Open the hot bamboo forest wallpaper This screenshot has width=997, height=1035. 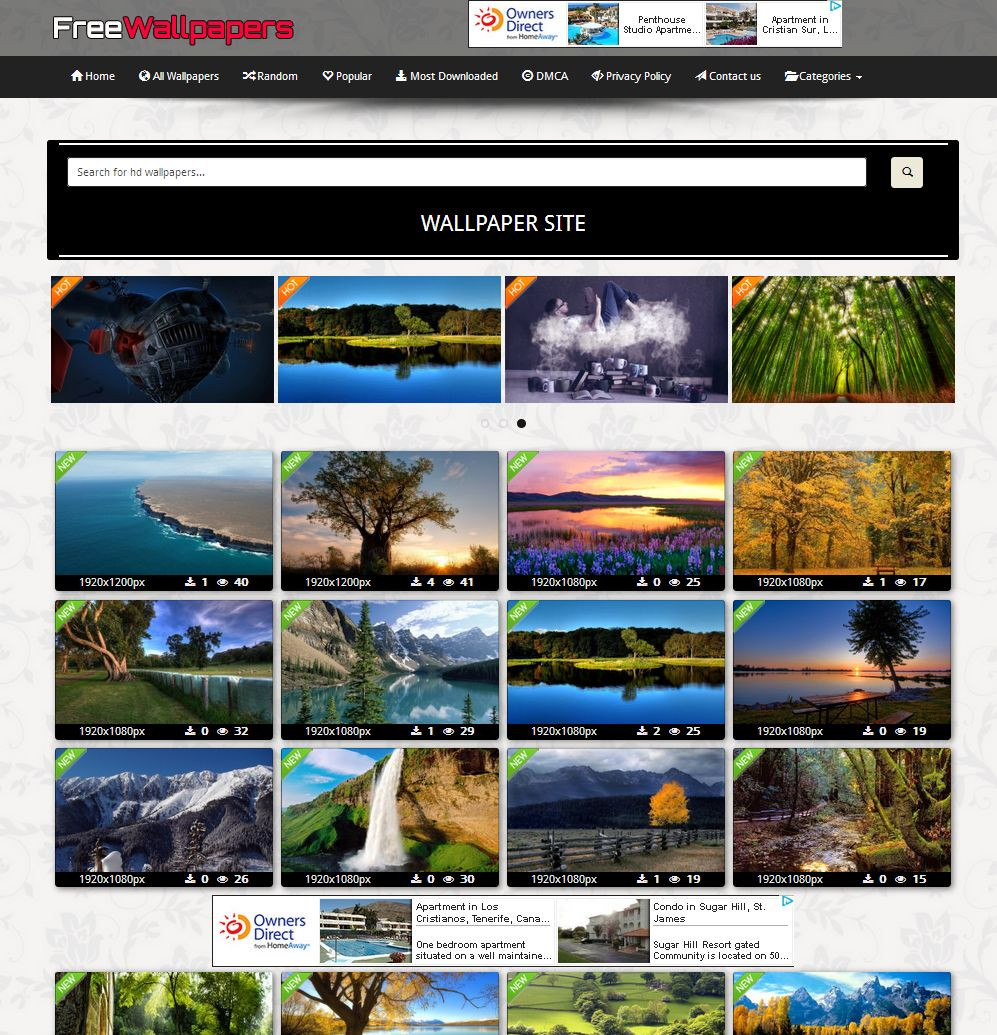click(843, 339)
